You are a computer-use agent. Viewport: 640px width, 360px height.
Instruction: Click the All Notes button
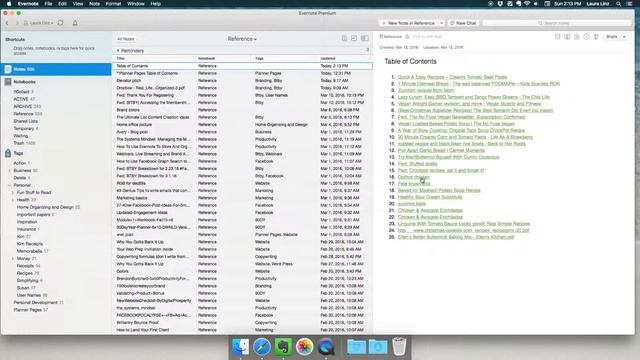[x=126, y=39]
